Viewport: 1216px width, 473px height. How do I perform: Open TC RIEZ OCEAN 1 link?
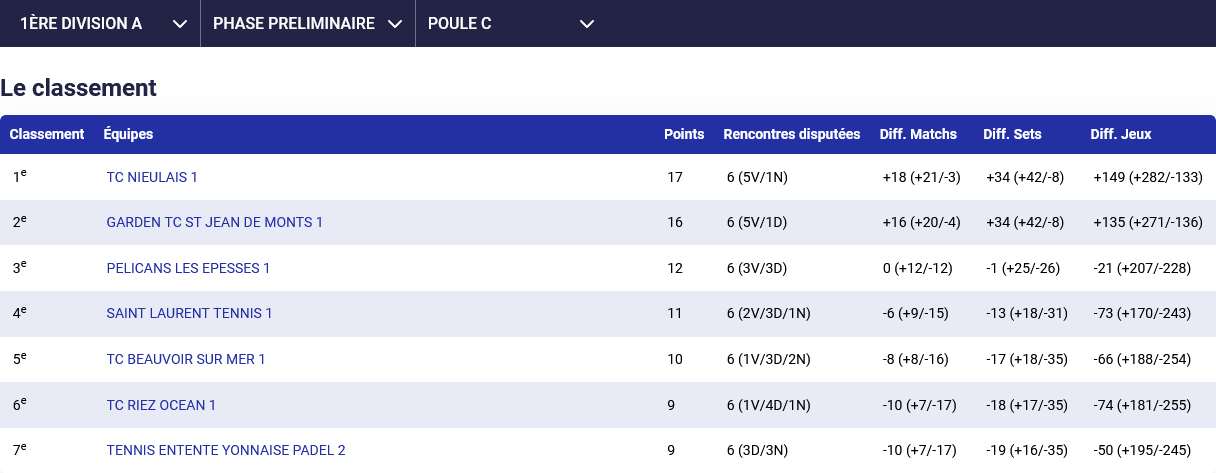click(161, 405)
